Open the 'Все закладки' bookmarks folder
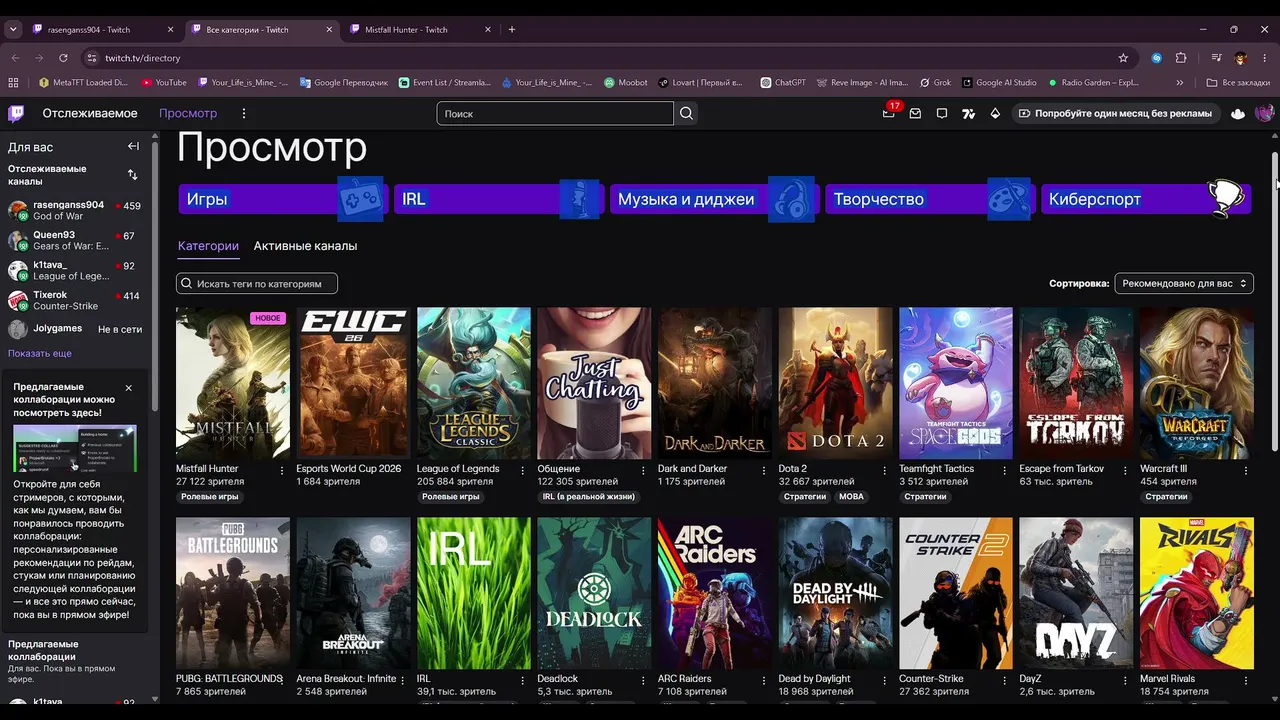Viewport: 1280px width, 720px height. coord(1238,83)
